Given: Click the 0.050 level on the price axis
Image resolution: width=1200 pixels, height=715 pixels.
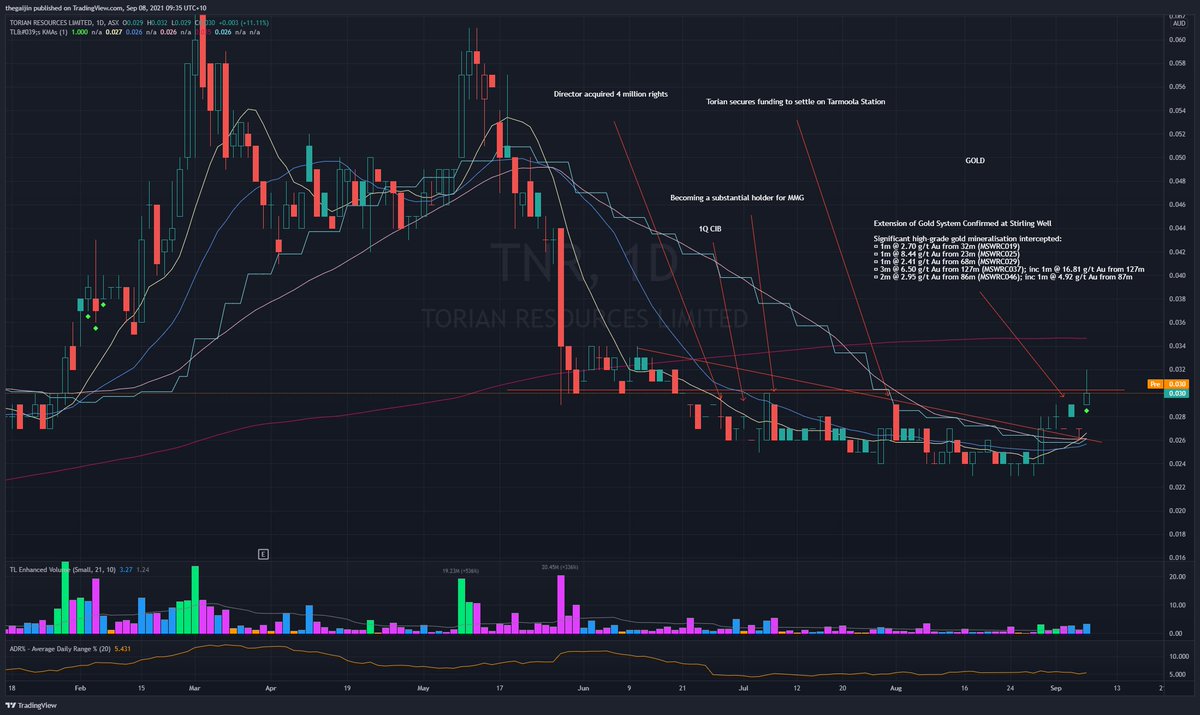Looking at the screenshot, I should click(1175, 158).
